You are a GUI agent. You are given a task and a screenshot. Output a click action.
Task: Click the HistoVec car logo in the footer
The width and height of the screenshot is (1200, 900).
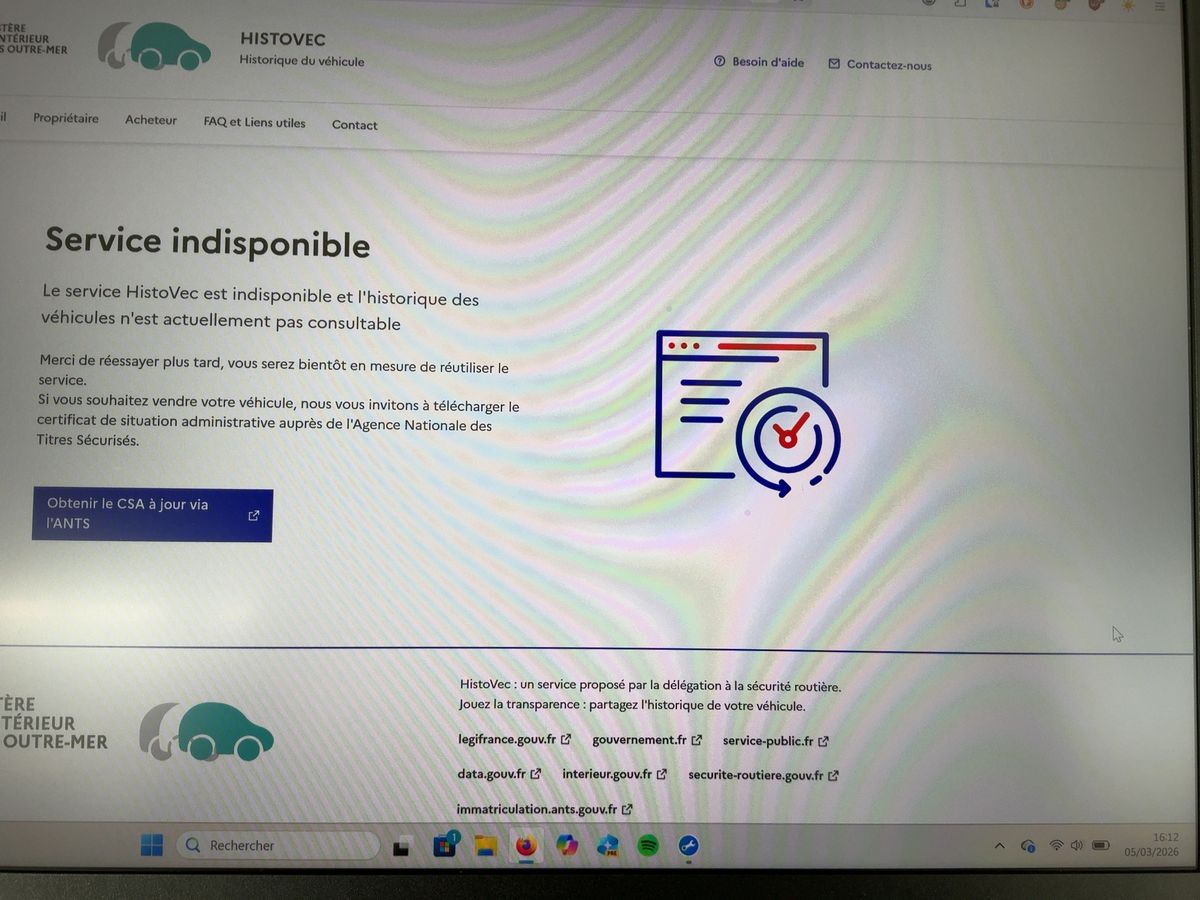[207, 731]
